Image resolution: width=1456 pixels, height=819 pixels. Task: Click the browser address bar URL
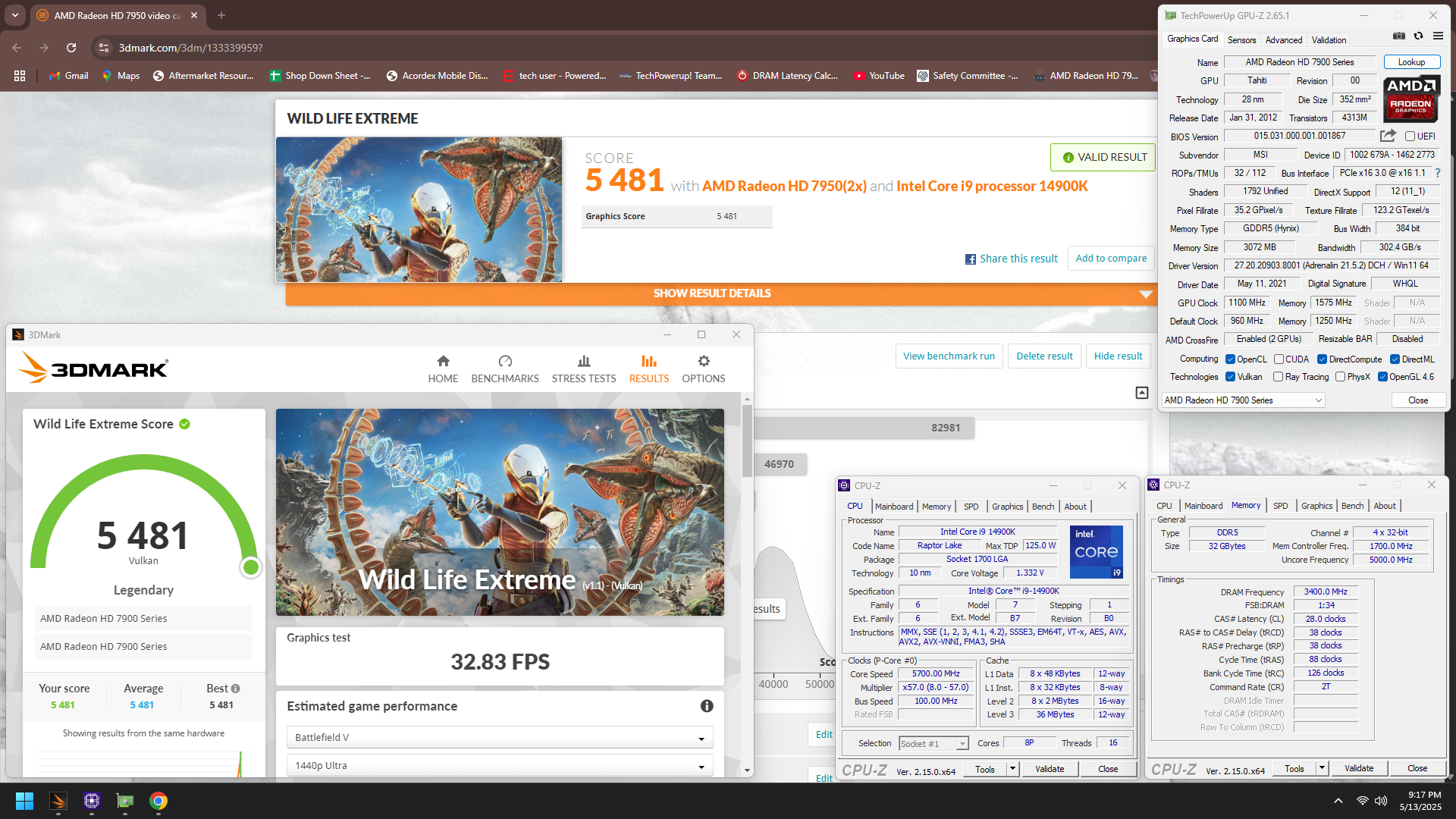pyautogui.click(x=190, y=48)
